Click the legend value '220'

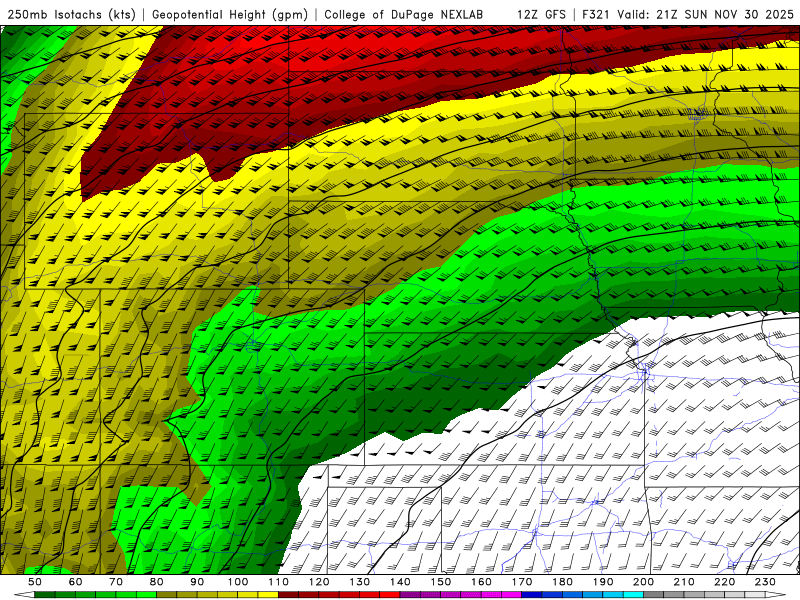[x=725, y=582]
